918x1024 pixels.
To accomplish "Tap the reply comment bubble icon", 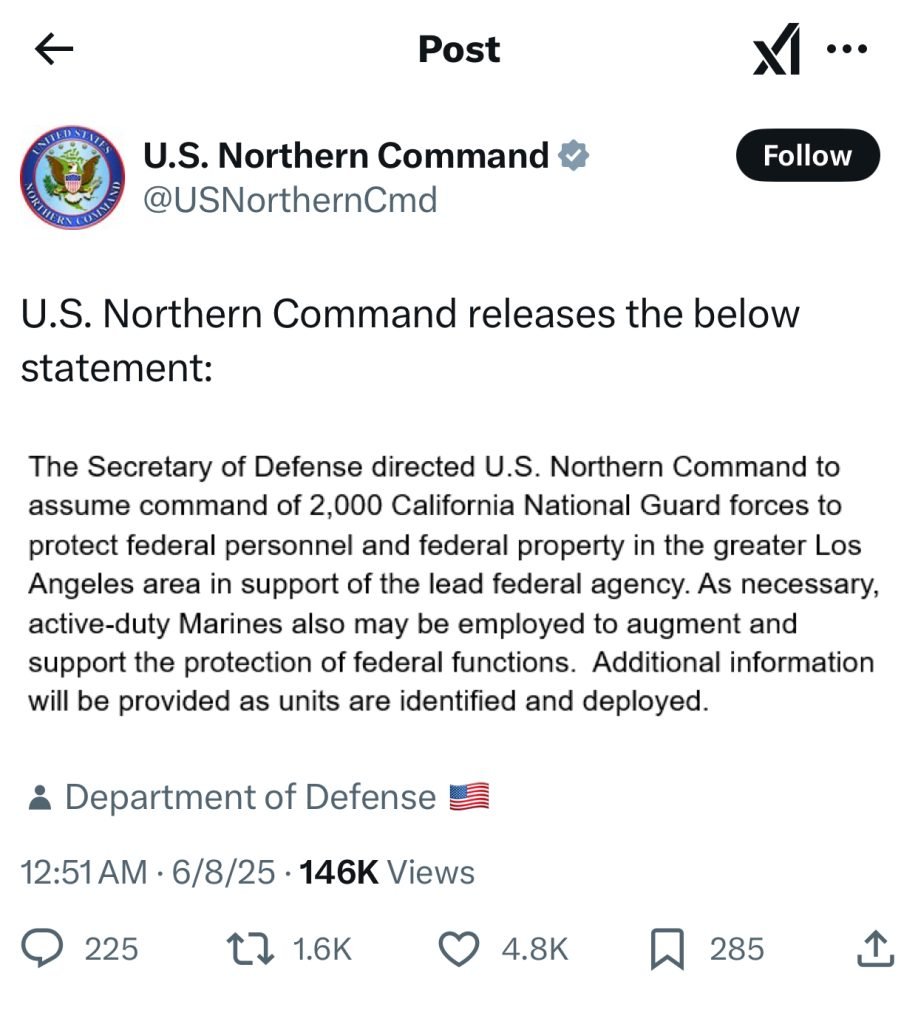I will coord(47,948).
